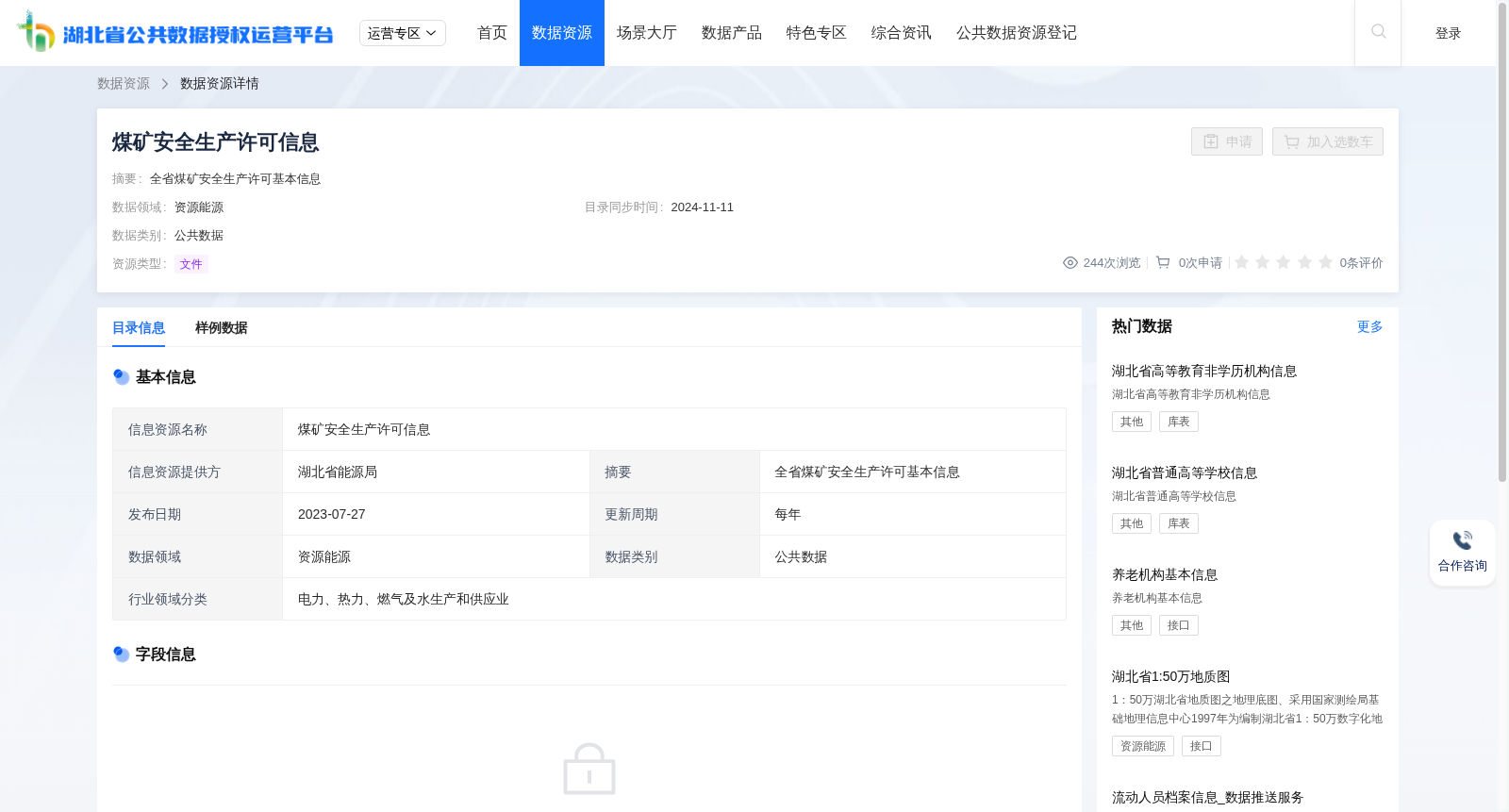Click the eye icon beside 244次浏览
1509x812 pixels.
1070,263
